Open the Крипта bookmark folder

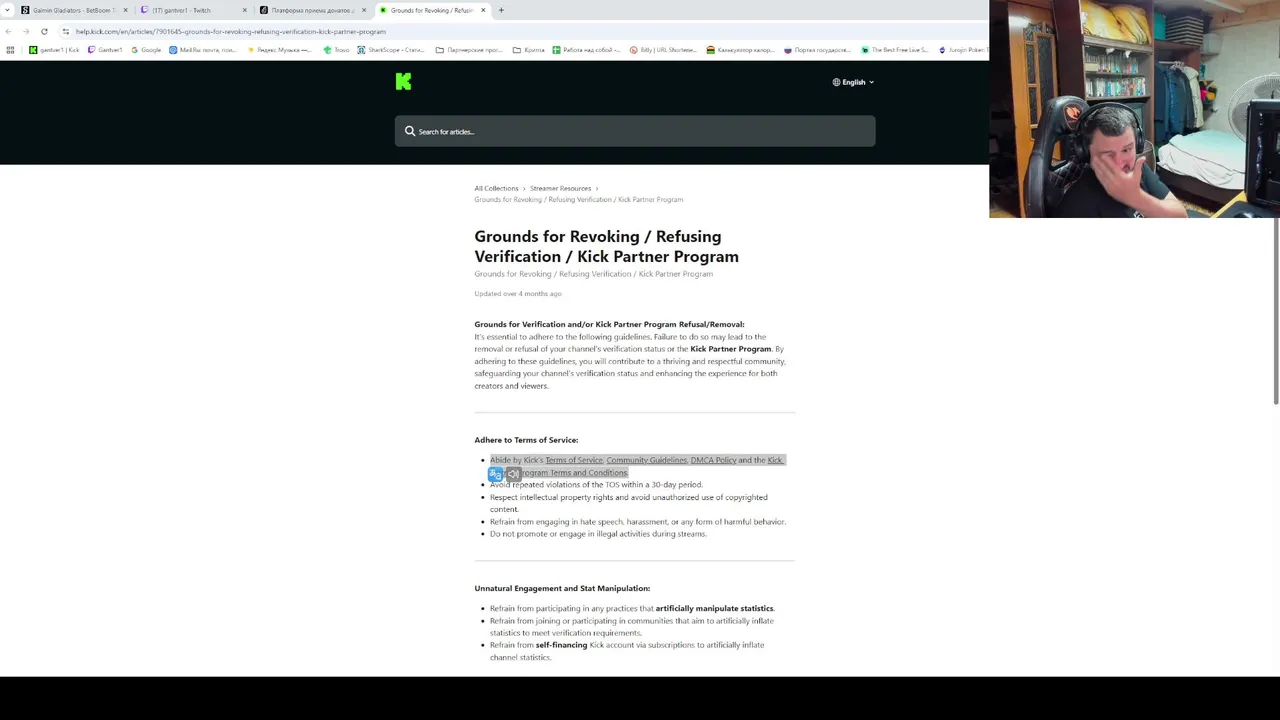click(x=528, y=50)
